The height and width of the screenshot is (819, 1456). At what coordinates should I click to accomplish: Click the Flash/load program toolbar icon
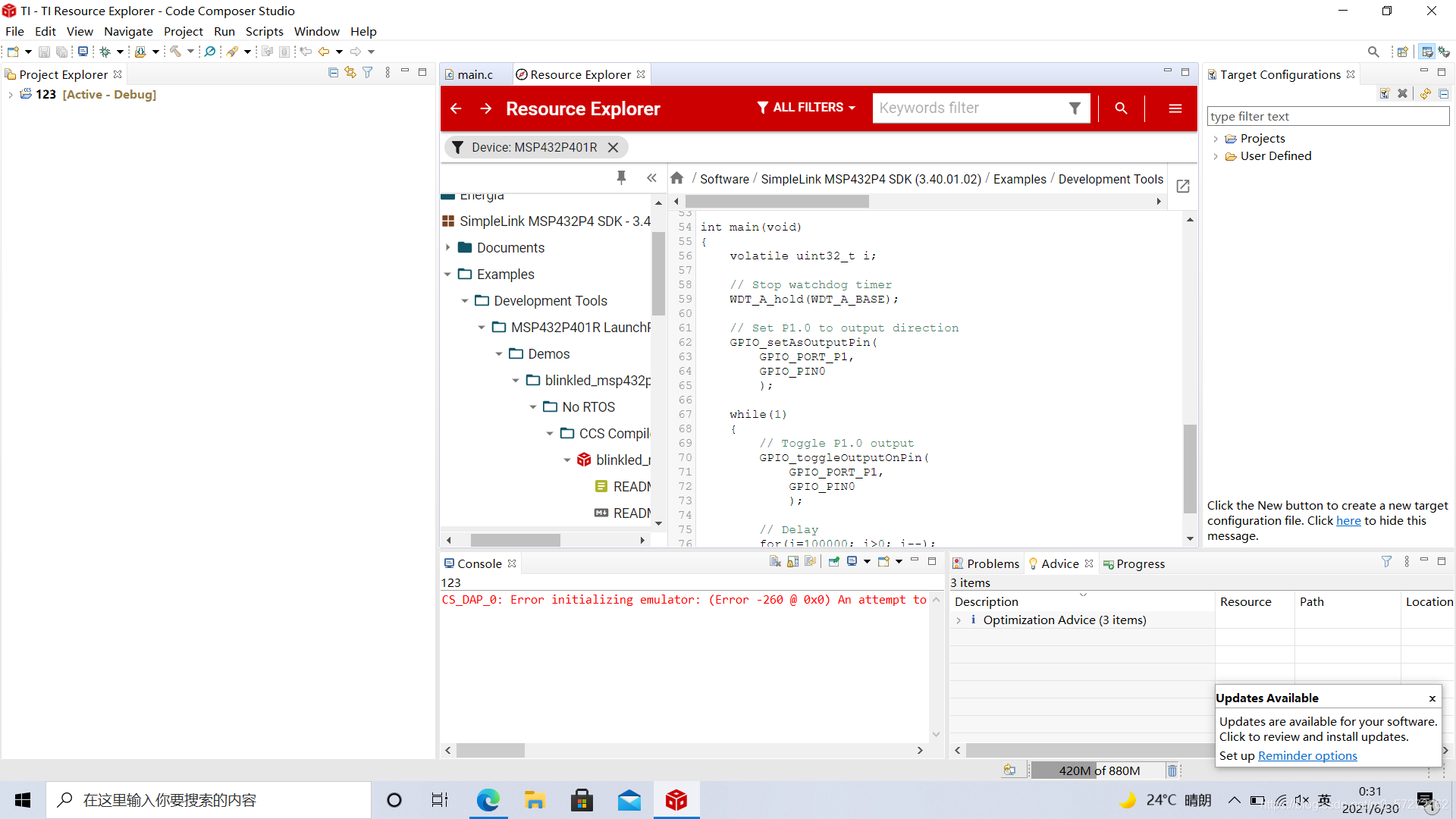[x=140, y=52]
